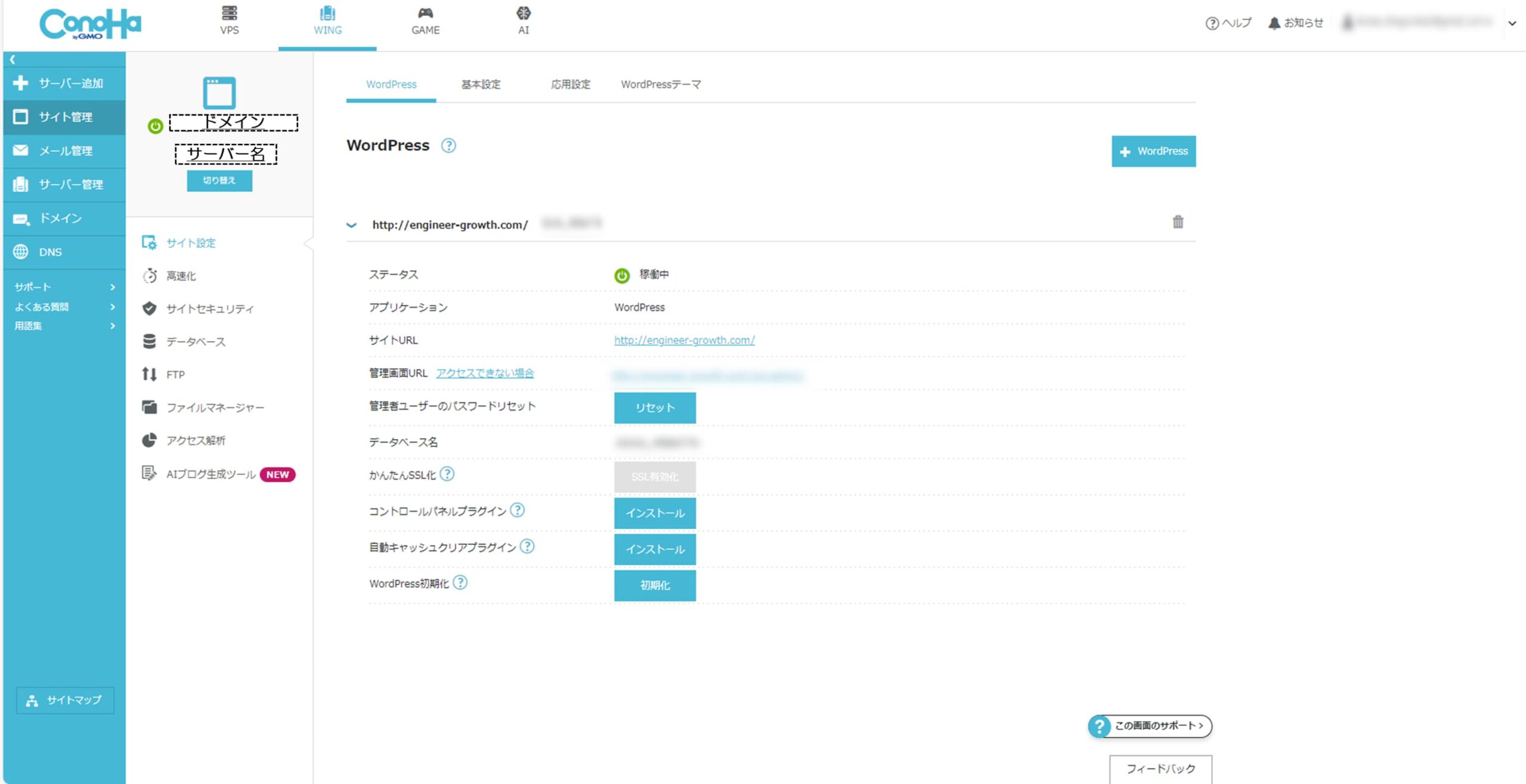This screenshot has width=1526, height=784.
Task: Open この画面のサポート help bubble
Action: (1150, 726)
